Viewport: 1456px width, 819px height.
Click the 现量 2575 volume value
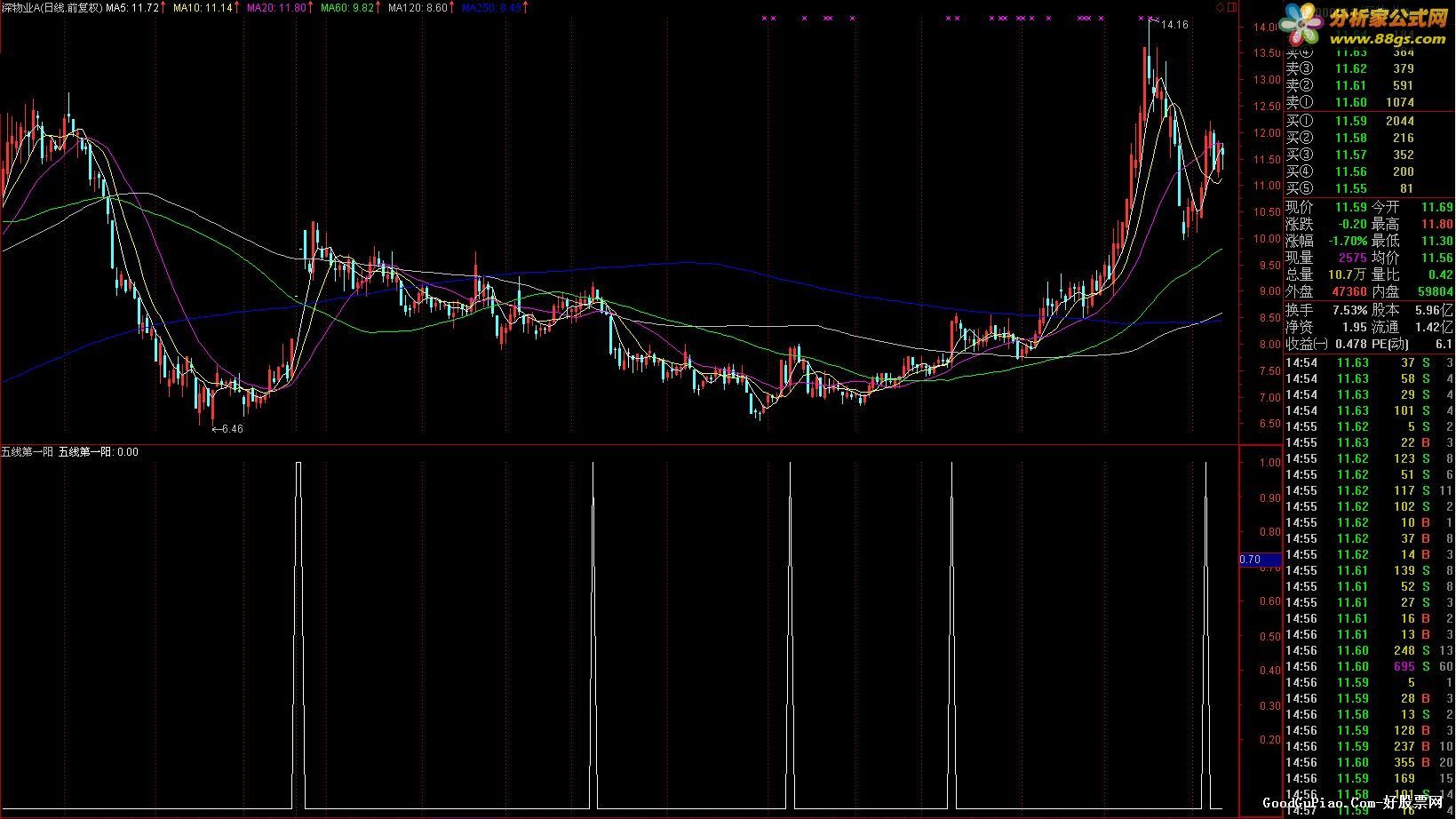click(x=1352, y=258)
